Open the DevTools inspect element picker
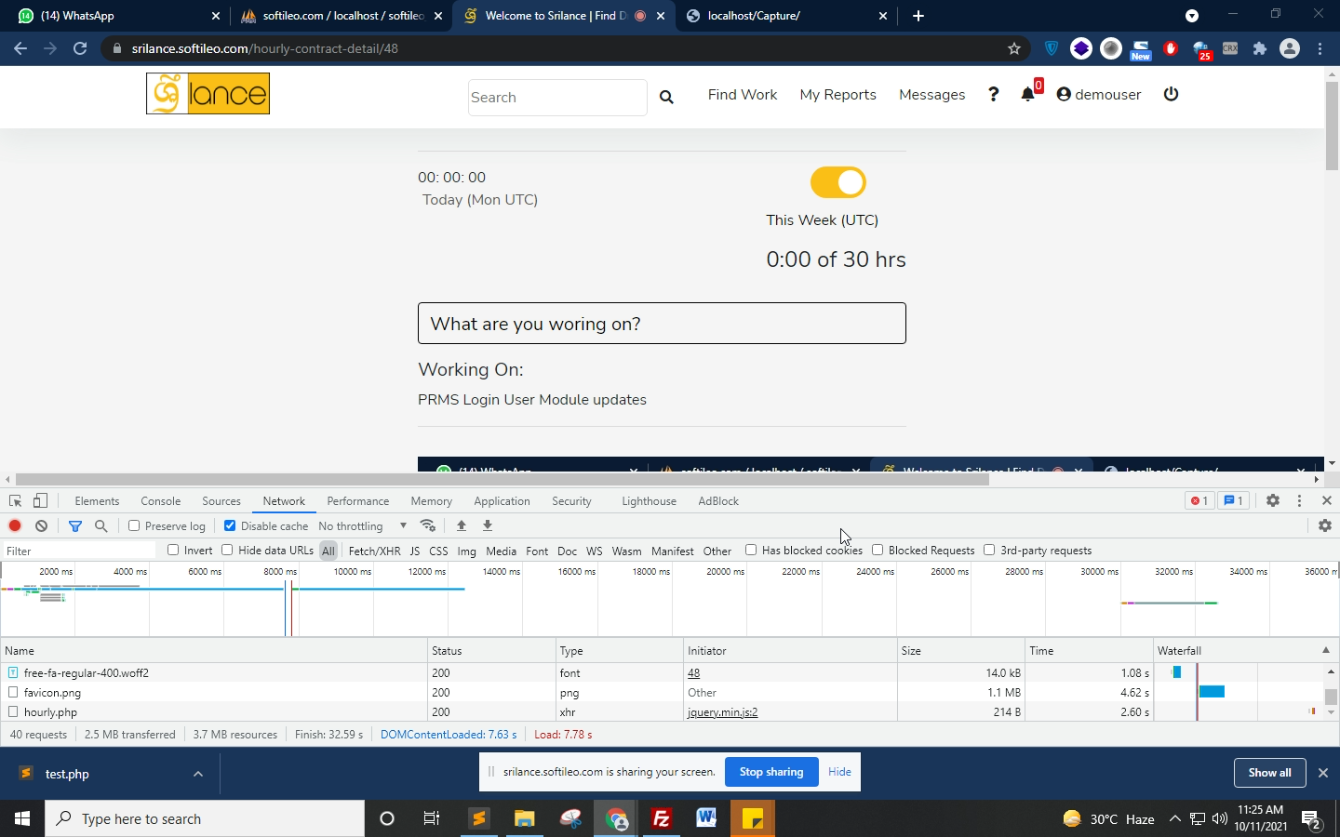1340x837 pixels. tap(15, 501)
